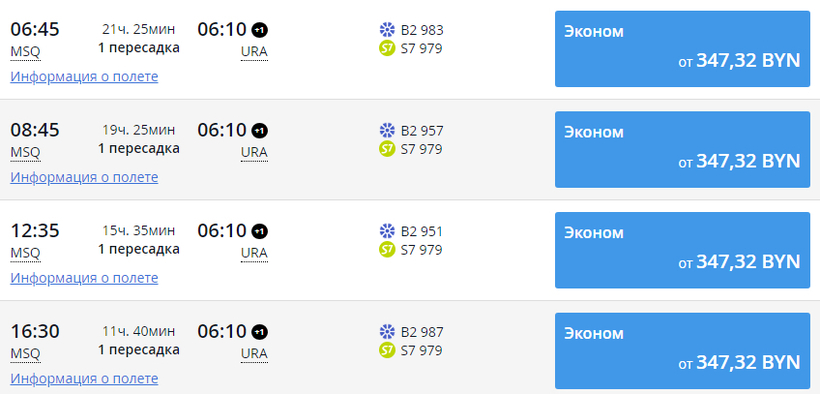The image size is (820, 394).
Task: Open flight information for the 16:30 departure
Action: click(x=84, y=378)
